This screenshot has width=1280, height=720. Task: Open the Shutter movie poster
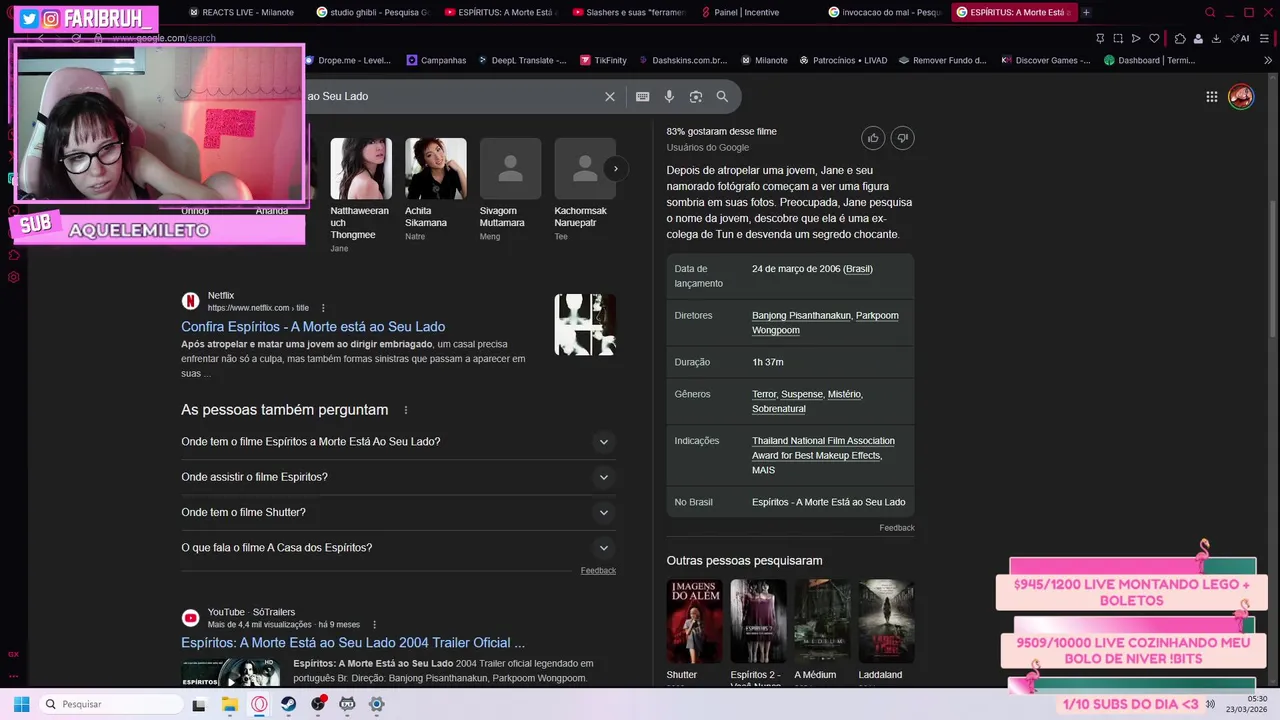[x=695, y=621]
